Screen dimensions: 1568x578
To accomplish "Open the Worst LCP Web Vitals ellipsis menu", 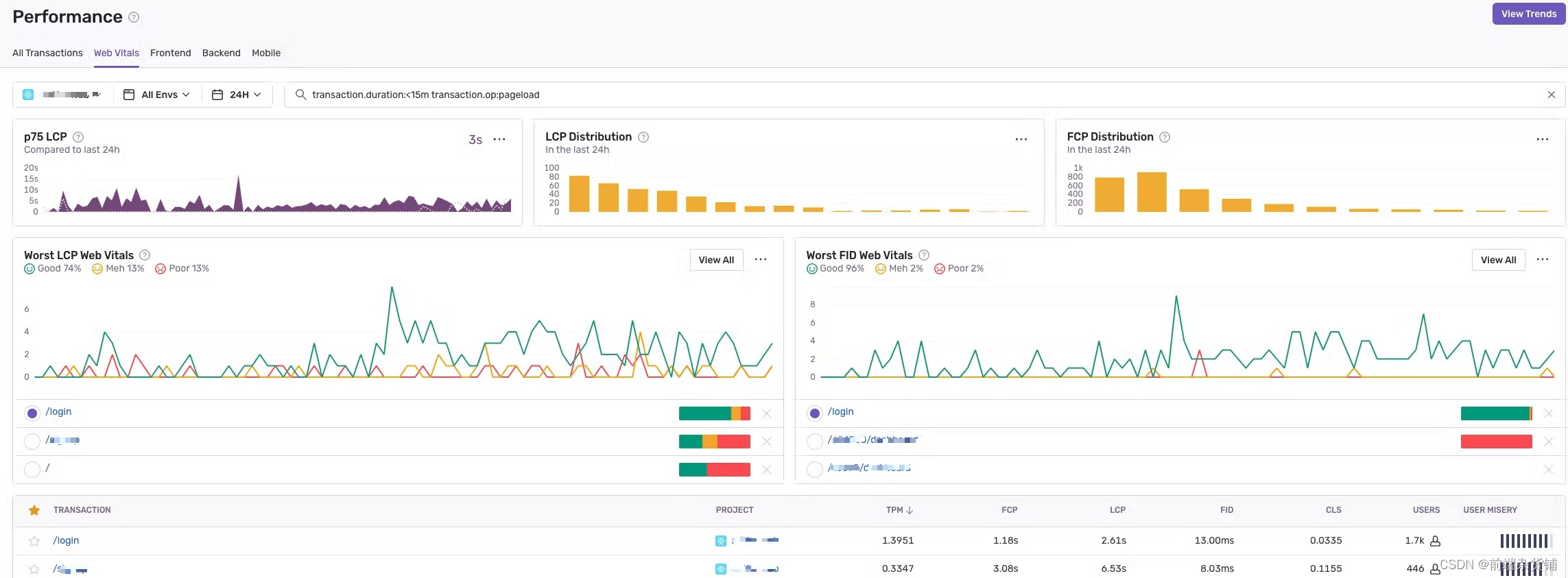I will [761, 259].
